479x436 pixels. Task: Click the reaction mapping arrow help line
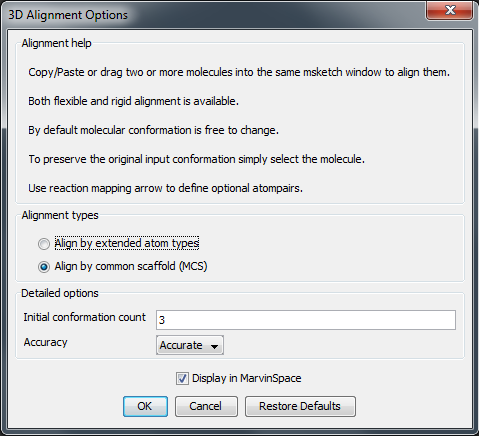click(x=165, y=188)
